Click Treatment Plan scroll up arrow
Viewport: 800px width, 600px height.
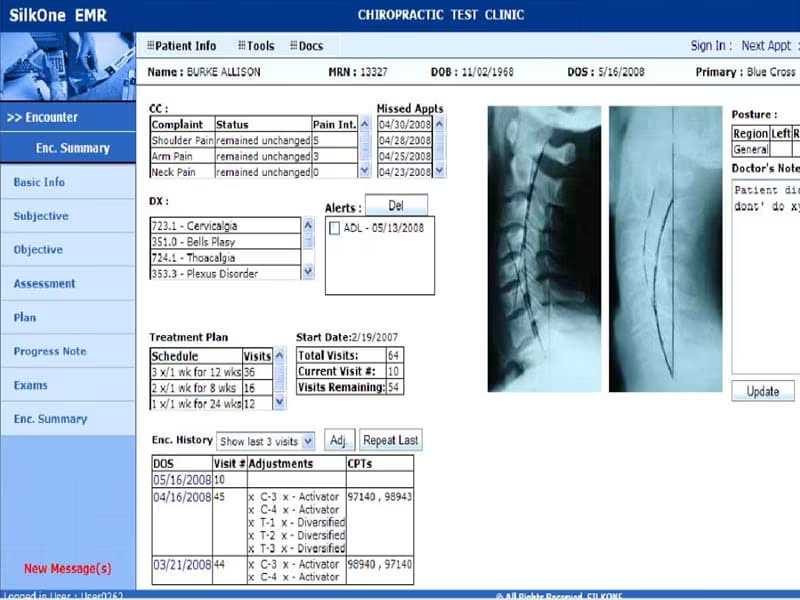pos(280,355)
